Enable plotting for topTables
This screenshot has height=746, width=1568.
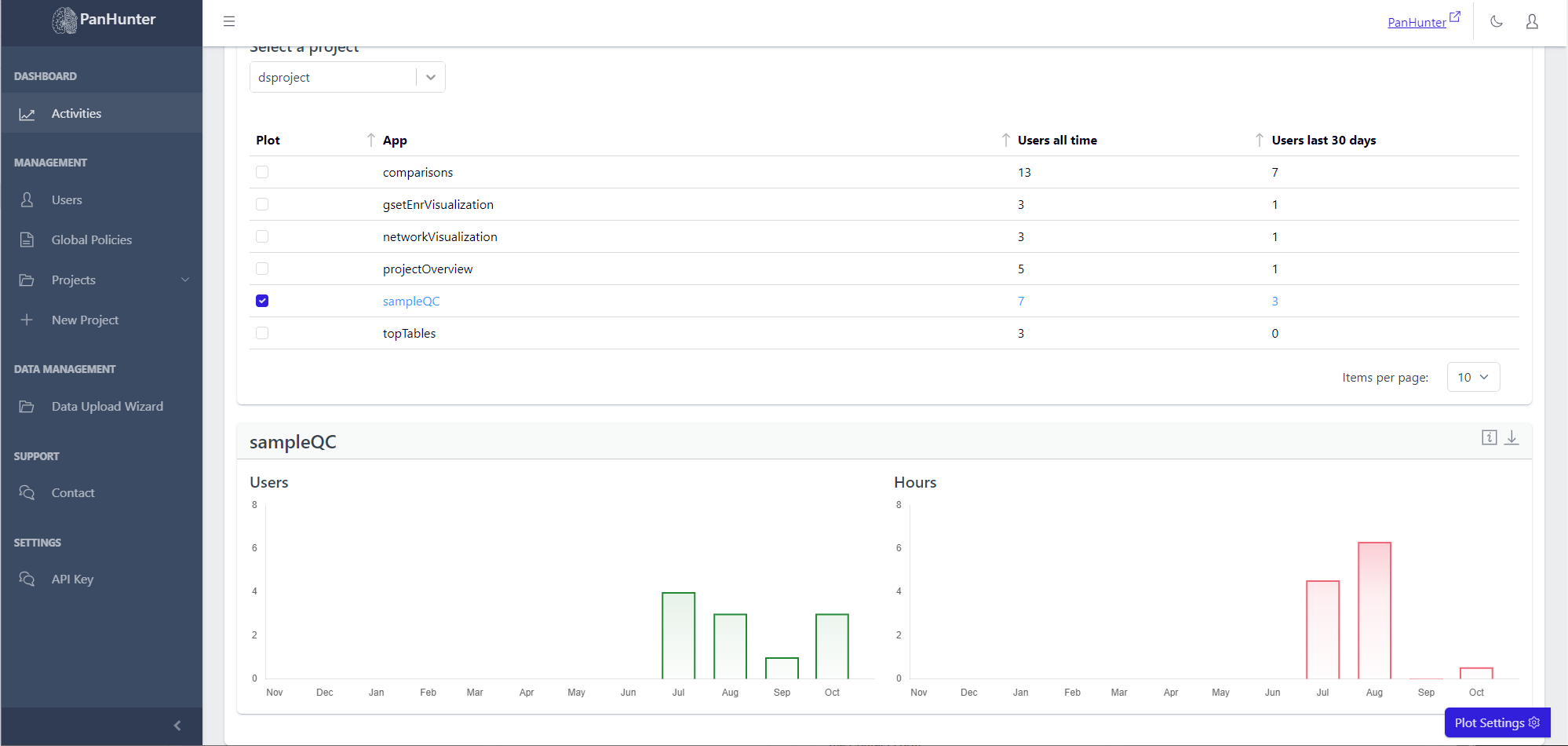click(x=262, y=333)
